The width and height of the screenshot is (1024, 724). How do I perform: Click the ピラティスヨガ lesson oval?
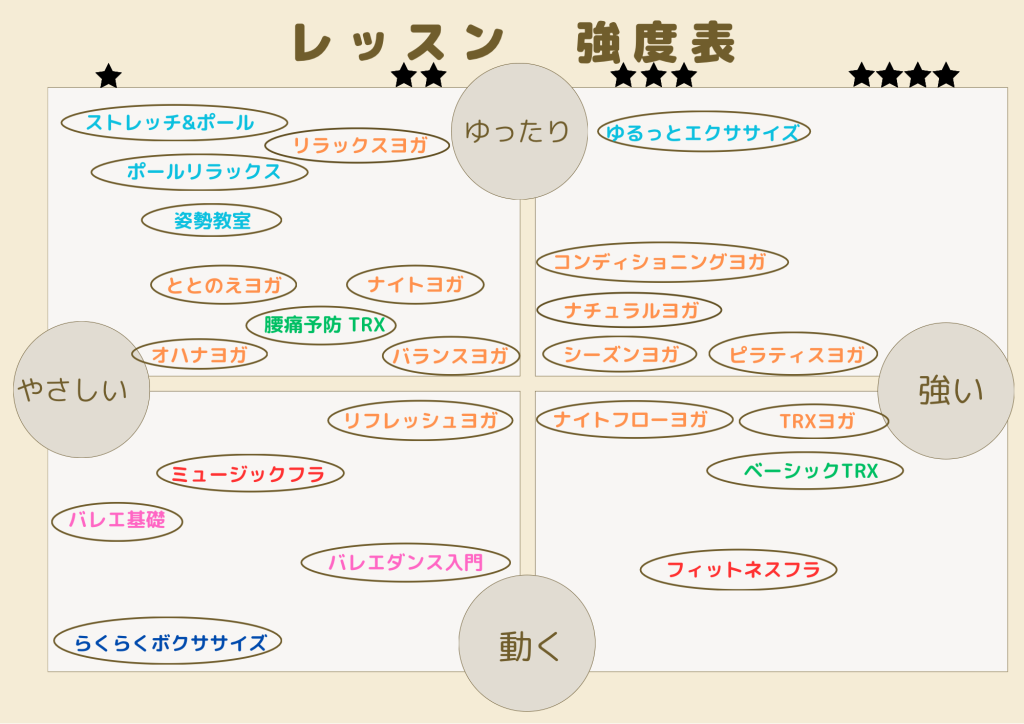(792, 354)
